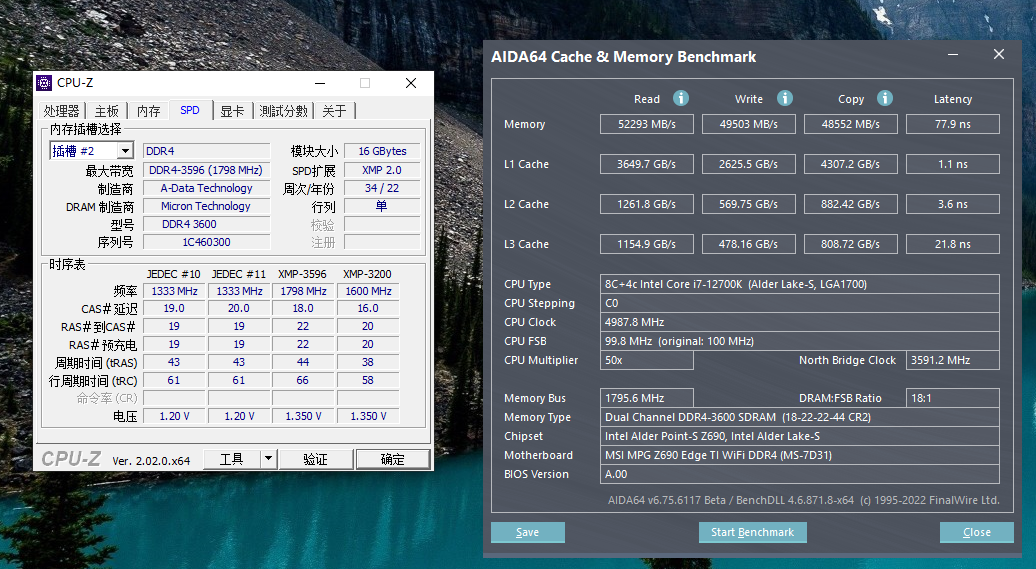This screenshot has height=569, width=1036.
Task: Click the Close button in AIDA64
Action: coord(977,532)
